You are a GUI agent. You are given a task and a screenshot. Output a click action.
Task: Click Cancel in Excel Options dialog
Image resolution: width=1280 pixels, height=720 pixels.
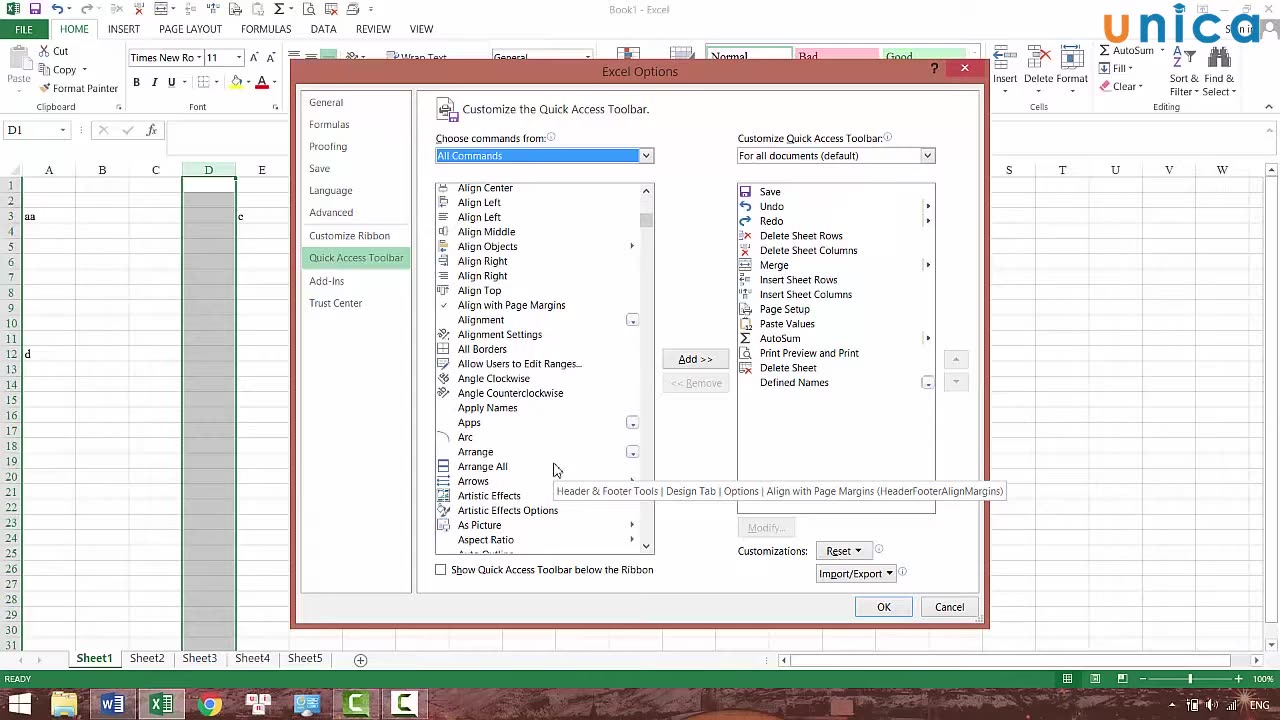point(949,607)
